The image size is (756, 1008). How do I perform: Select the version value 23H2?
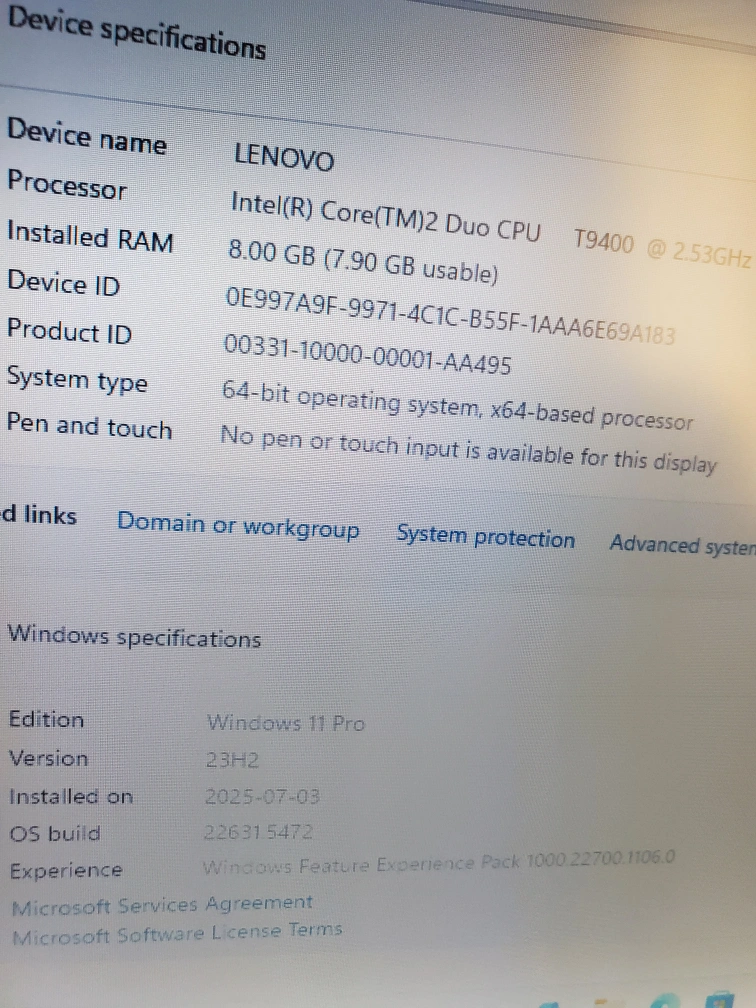click(x=232, y=760)
